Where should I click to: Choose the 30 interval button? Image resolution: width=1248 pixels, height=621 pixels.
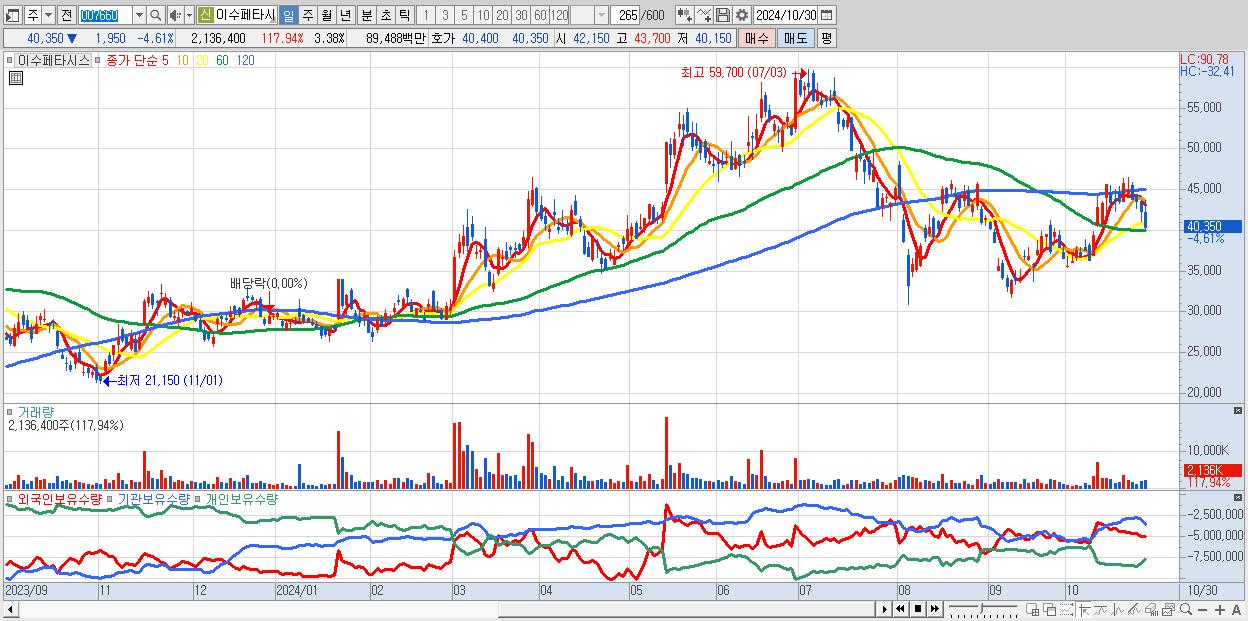521,15
